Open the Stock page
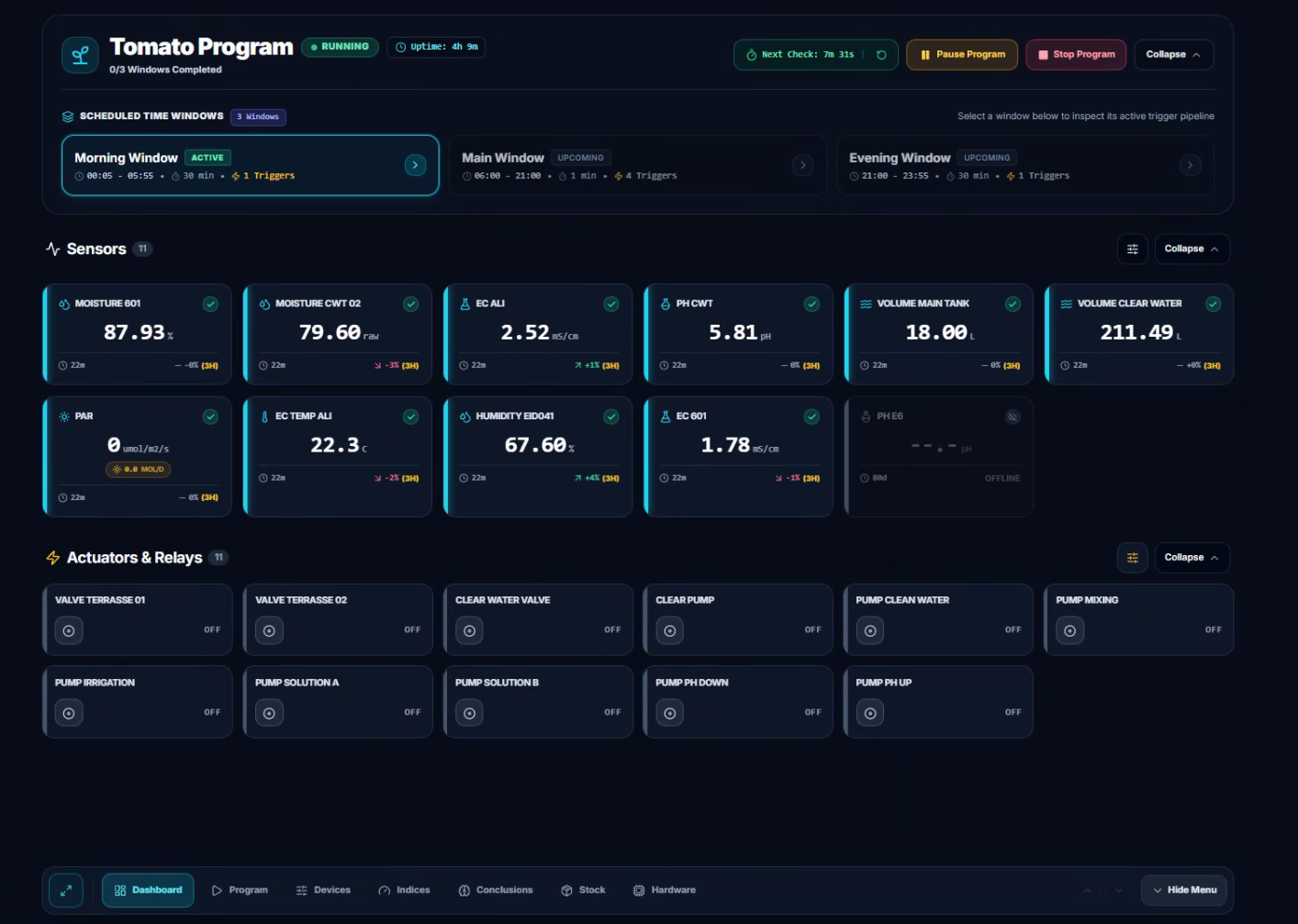Screen dimensions: 1298x924 583,890
